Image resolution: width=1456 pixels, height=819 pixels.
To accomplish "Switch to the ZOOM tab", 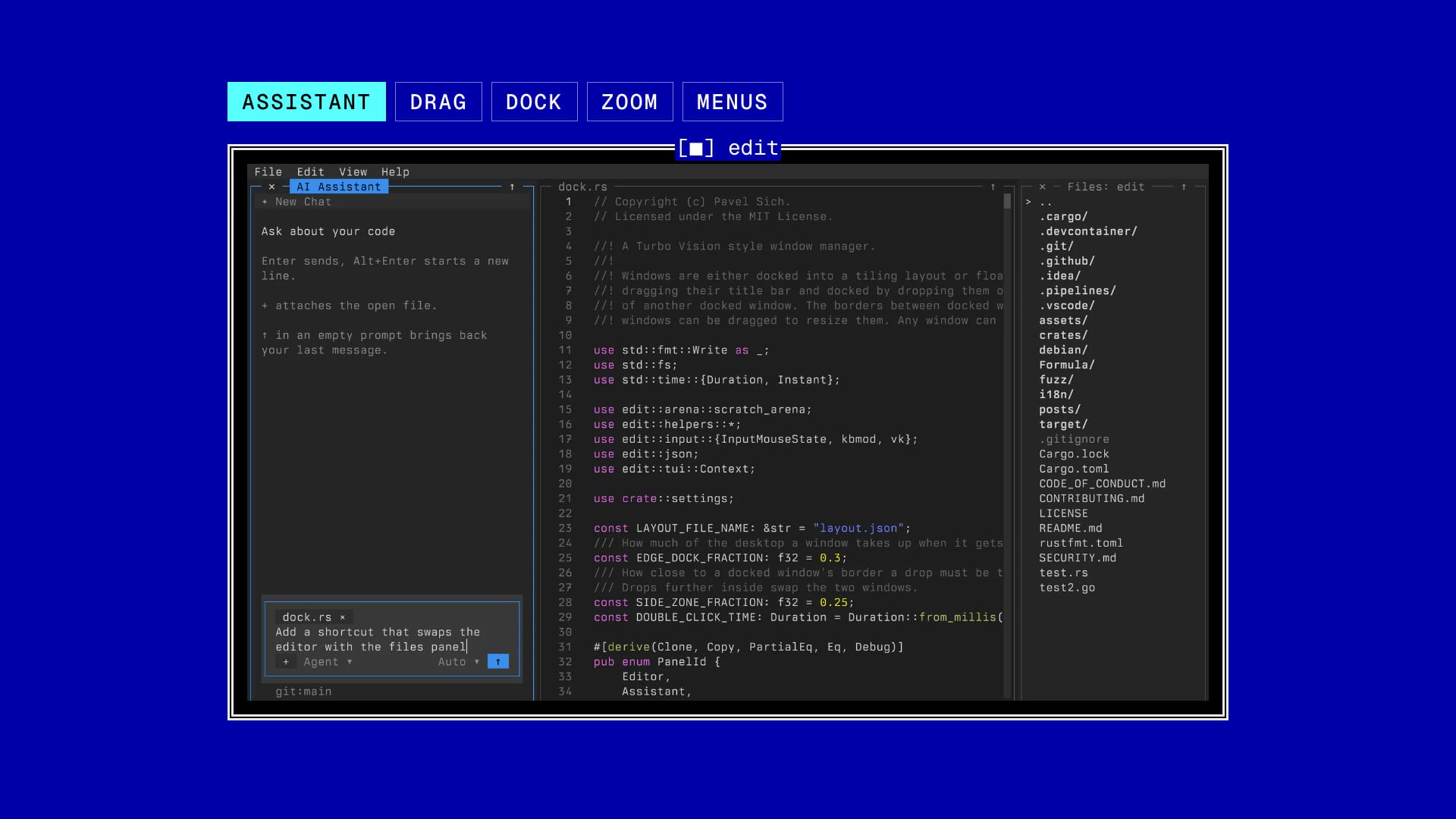I will pyautogui.click(x=629, y=102).
